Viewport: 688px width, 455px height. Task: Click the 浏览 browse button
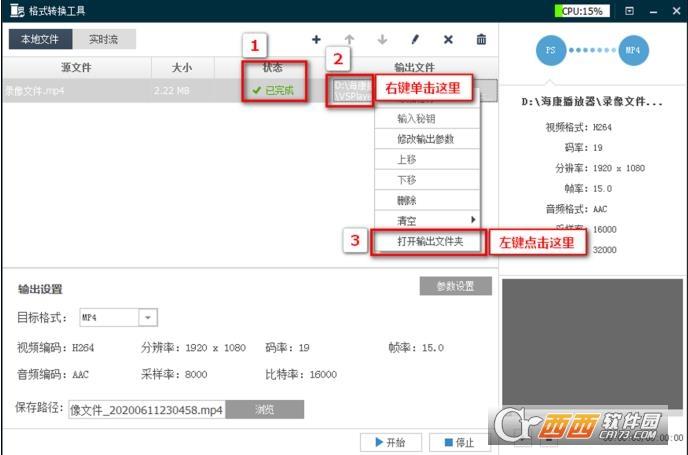point(265,409)
